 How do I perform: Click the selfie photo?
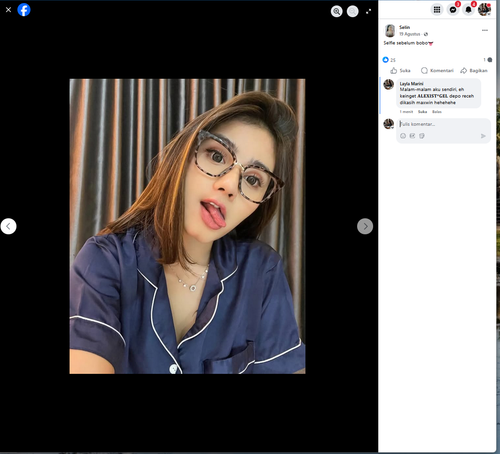pos(187,226)
